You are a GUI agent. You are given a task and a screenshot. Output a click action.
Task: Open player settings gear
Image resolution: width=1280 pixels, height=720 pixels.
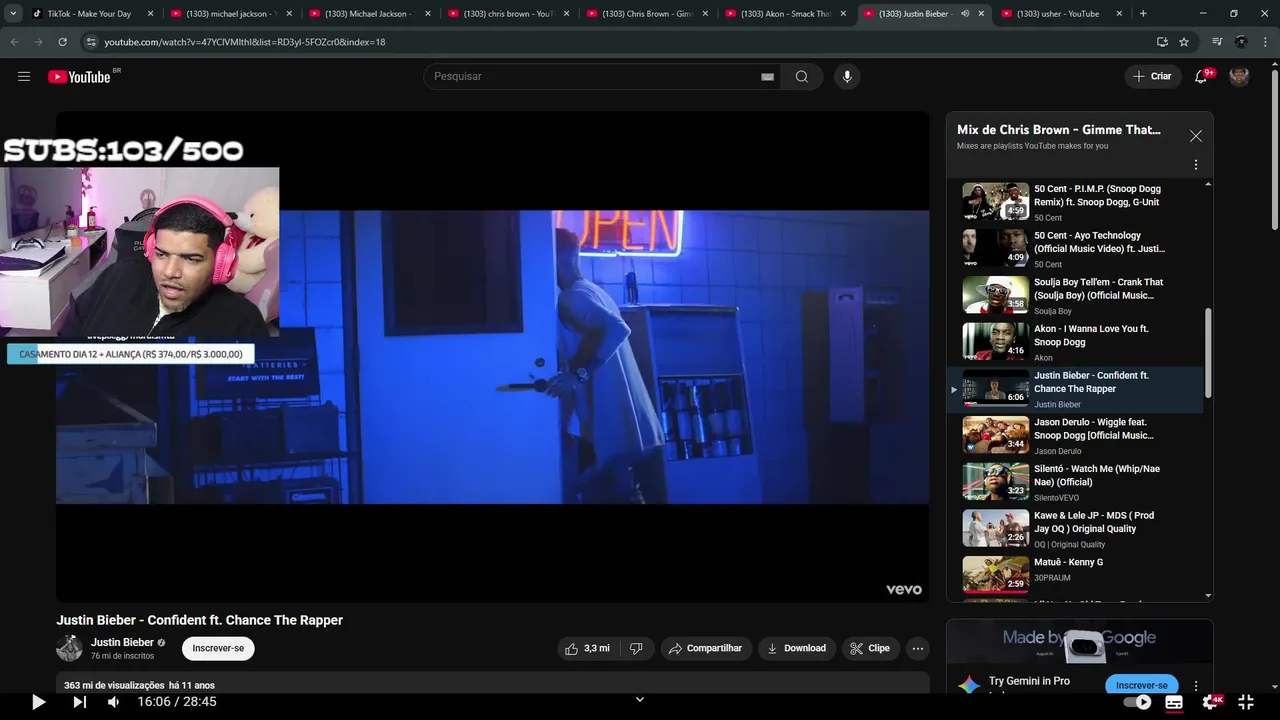click(x=1211, y=702)
